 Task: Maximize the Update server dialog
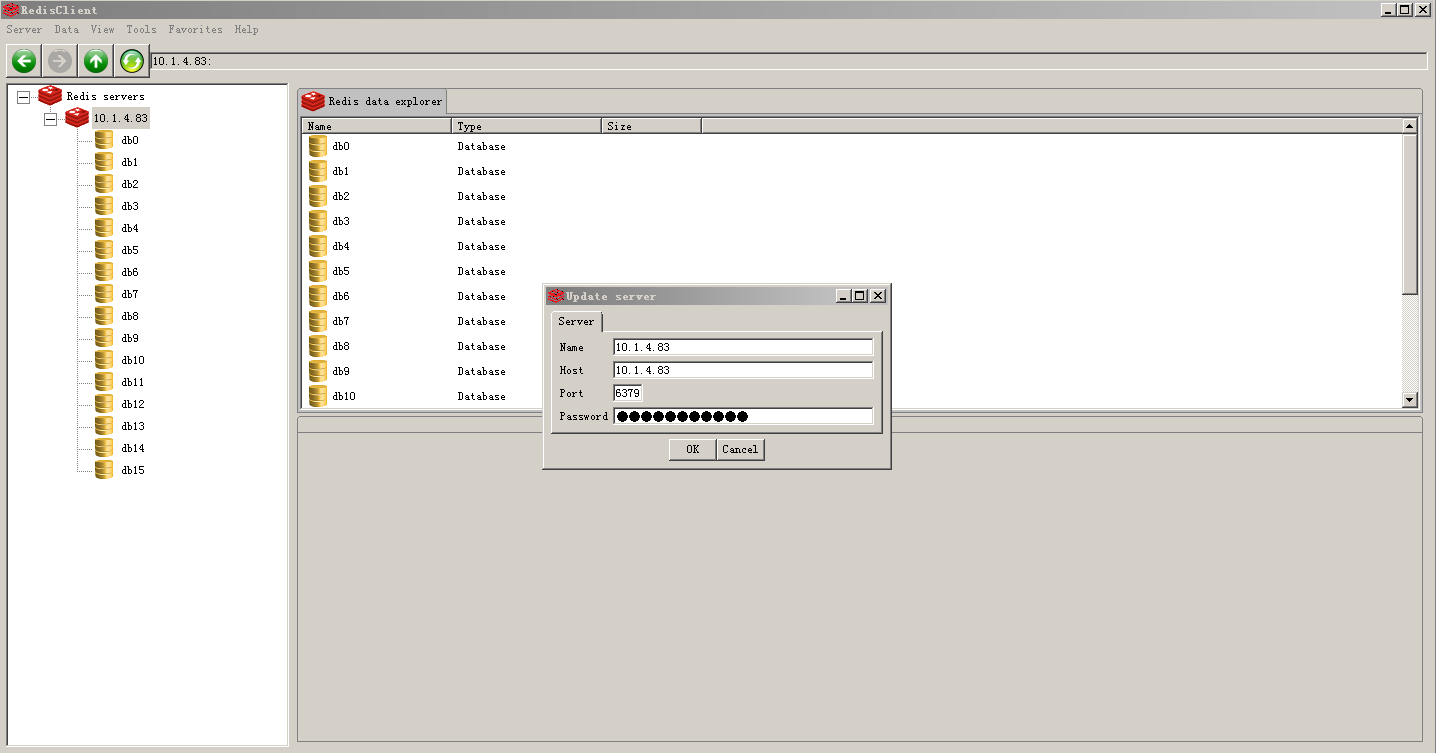860,296
